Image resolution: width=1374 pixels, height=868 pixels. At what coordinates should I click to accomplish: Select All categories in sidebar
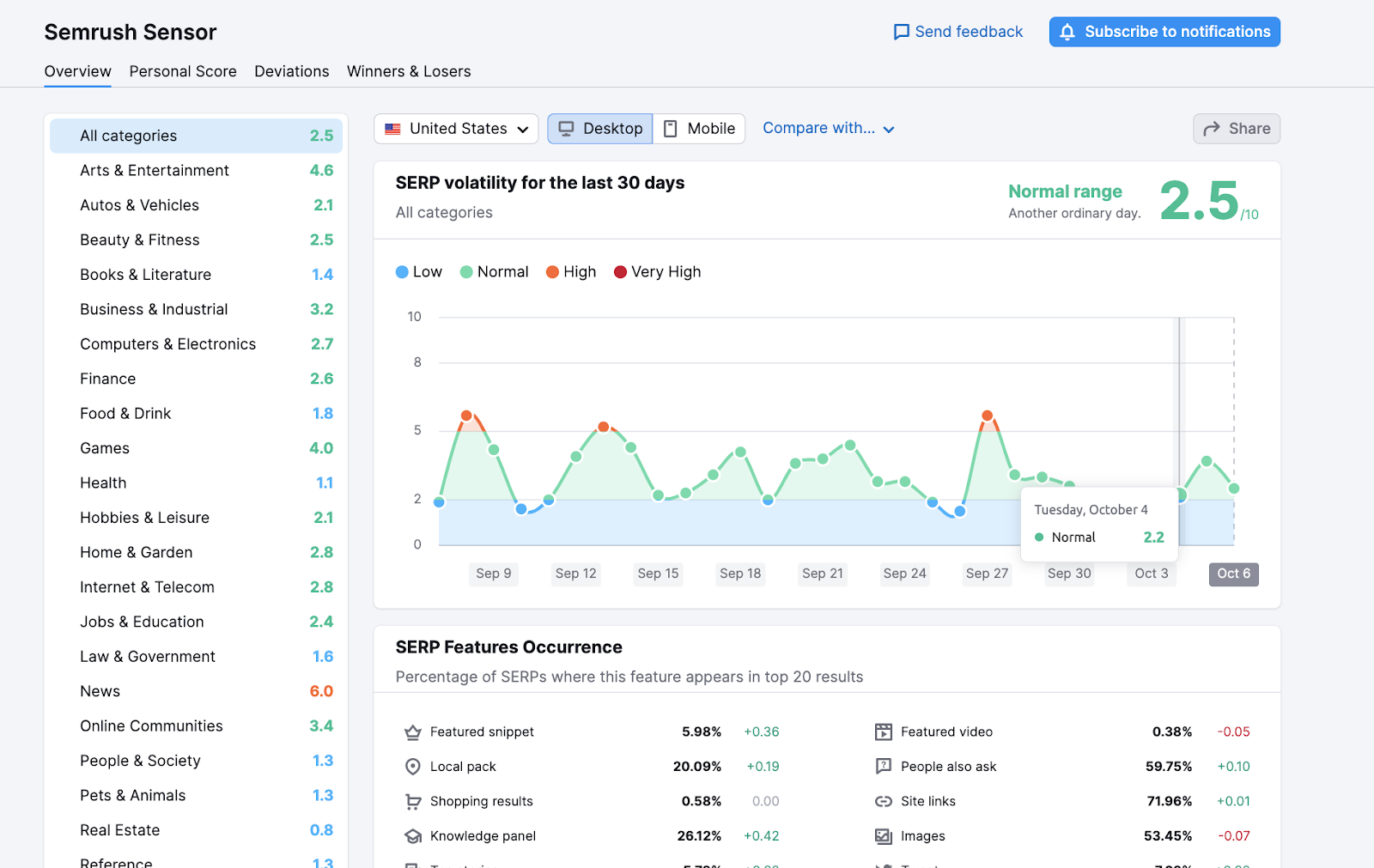click(x=197, y=136)
